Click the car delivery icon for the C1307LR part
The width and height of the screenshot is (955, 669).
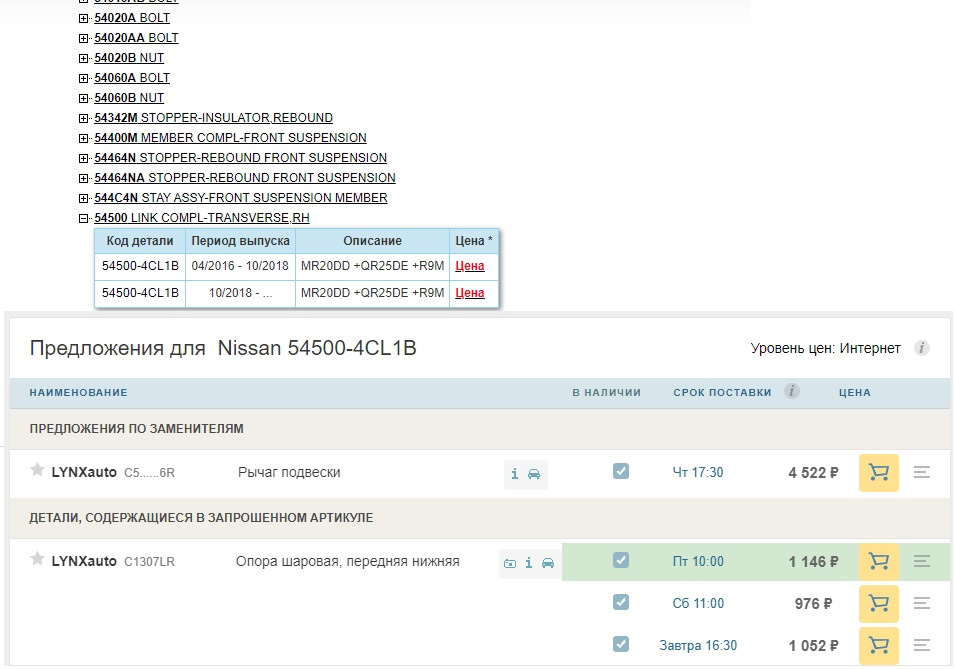click(548, 562)
